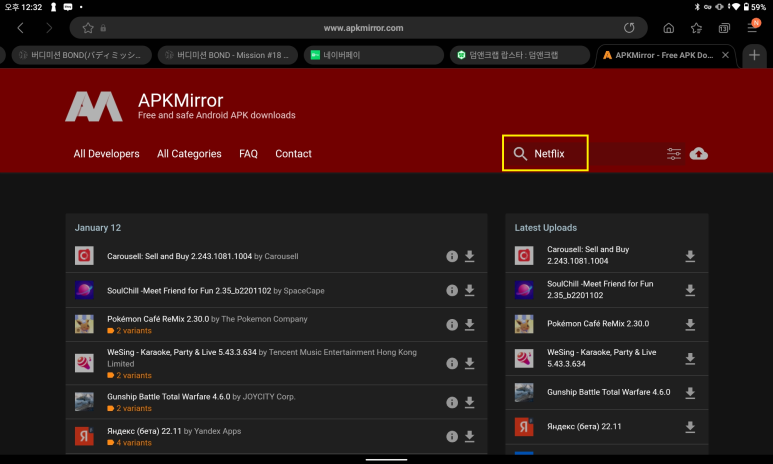Open advanced search filter sliders icon
This screenshot has width=773, height=464.
click(x=673, y=154)
